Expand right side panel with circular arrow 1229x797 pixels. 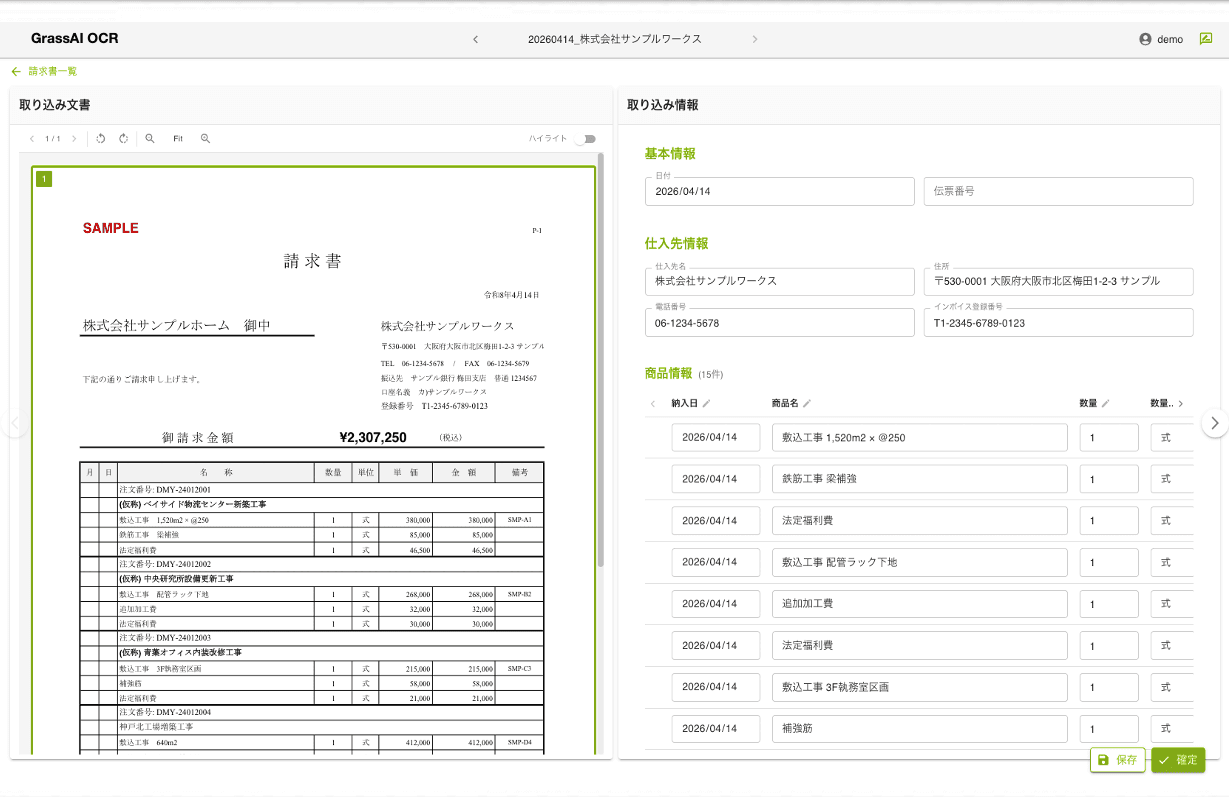pyautogui.click(x=1215, y=423)
